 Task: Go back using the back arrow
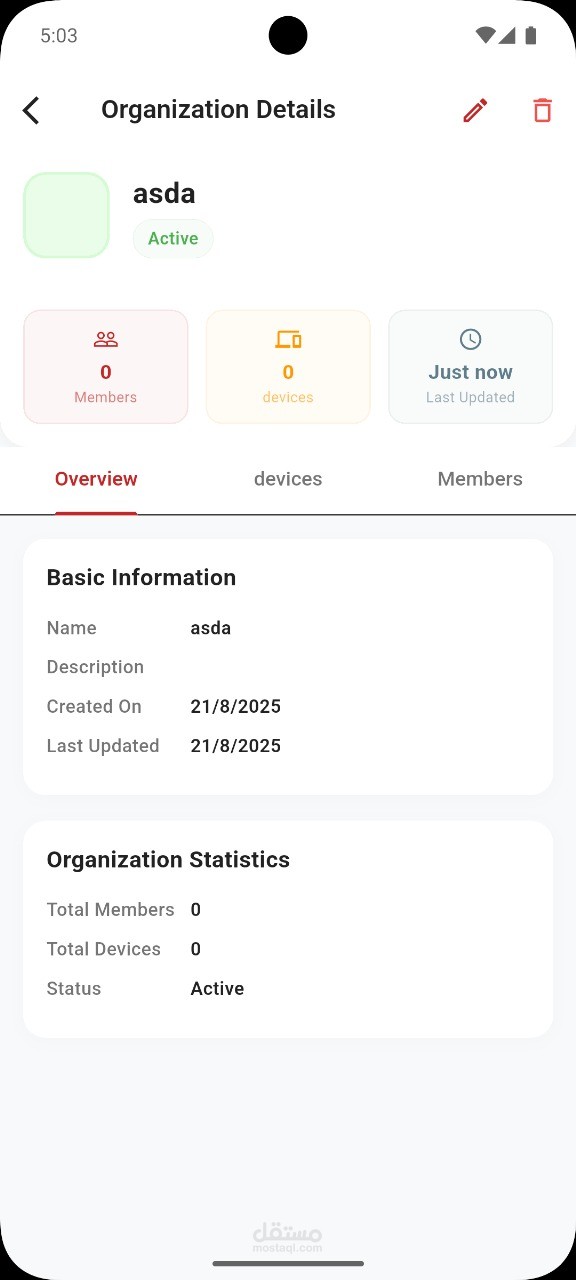(x=31, y=110)
